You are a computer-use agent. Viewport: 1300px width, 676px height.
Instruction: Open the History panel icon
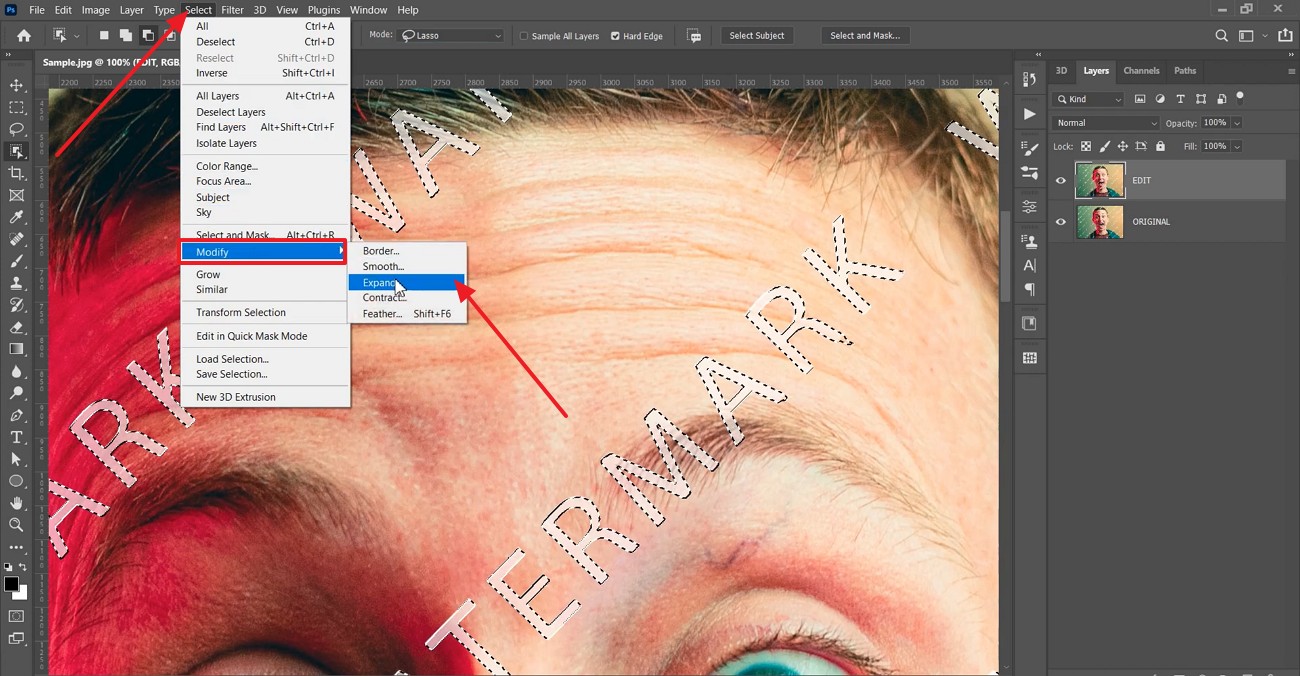(x=1029, y=79)
